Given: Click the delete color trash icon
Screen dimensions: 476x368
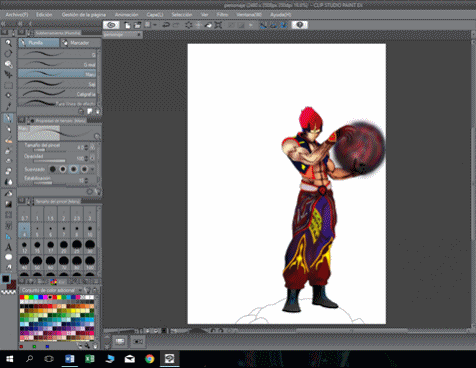Looking at the screenshot, I should coord(95,346).
